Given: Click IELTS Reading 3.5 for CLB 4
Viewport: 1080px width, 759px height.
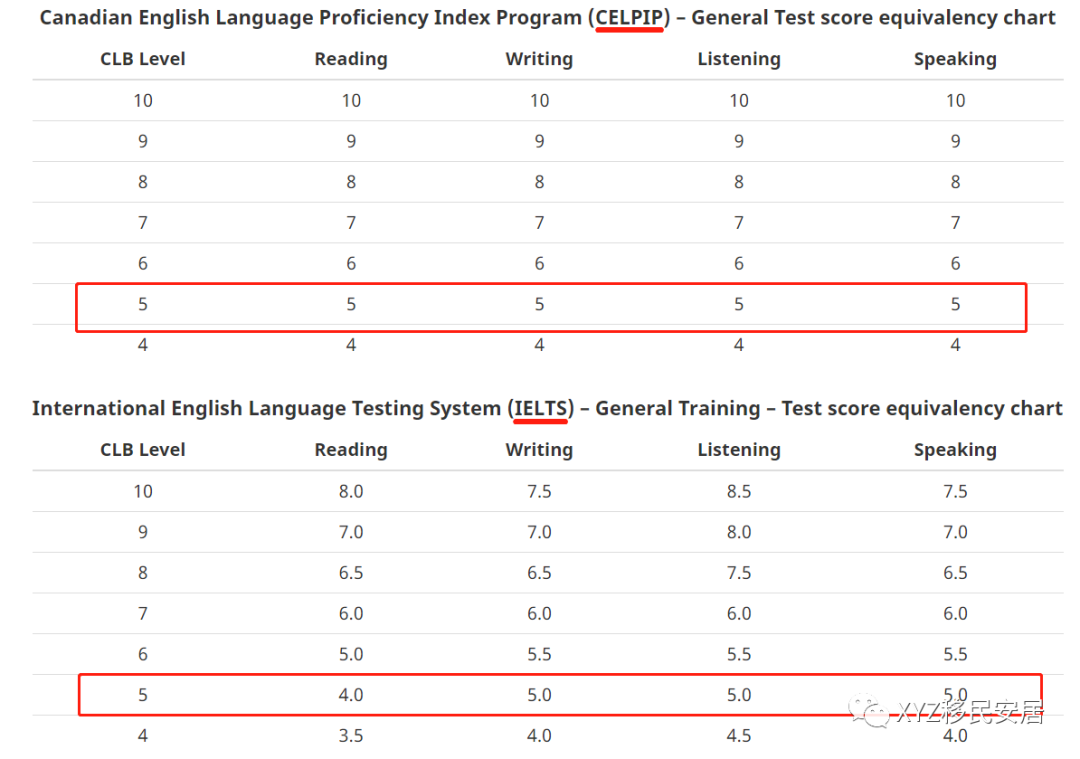Looking at the screenshot, I should point(351,736).
